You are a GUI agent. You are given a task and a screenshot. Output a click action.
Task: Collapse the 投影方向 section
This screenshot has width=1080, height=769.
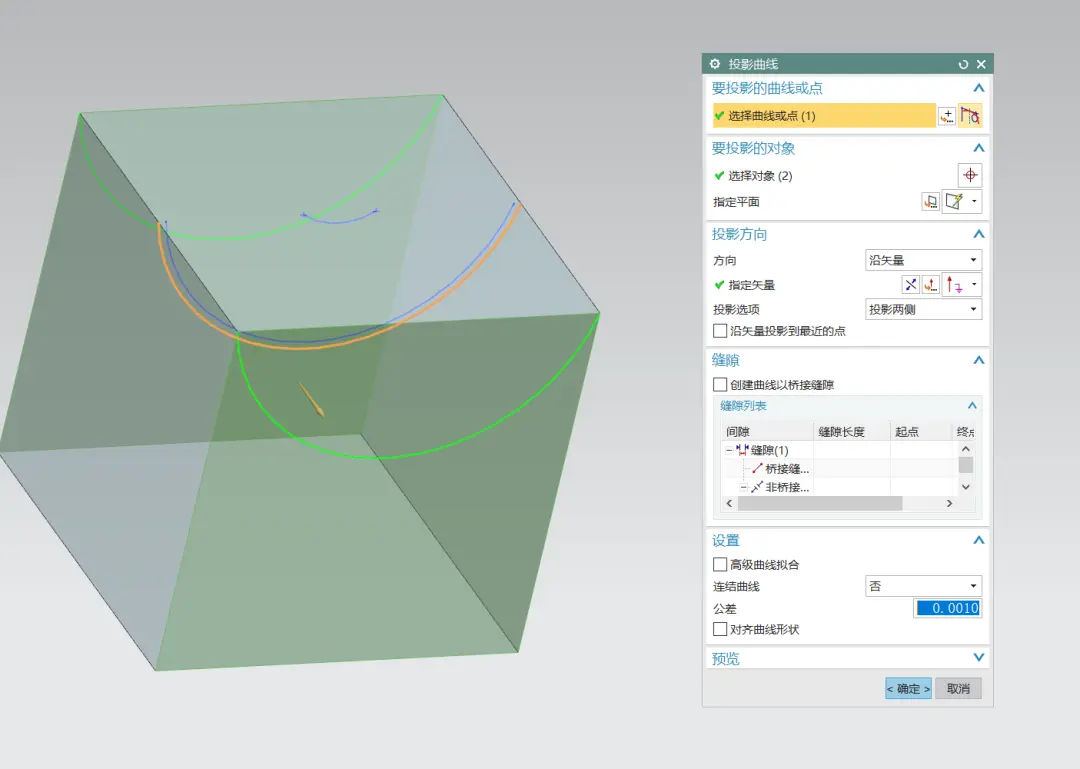pos(978,234)
